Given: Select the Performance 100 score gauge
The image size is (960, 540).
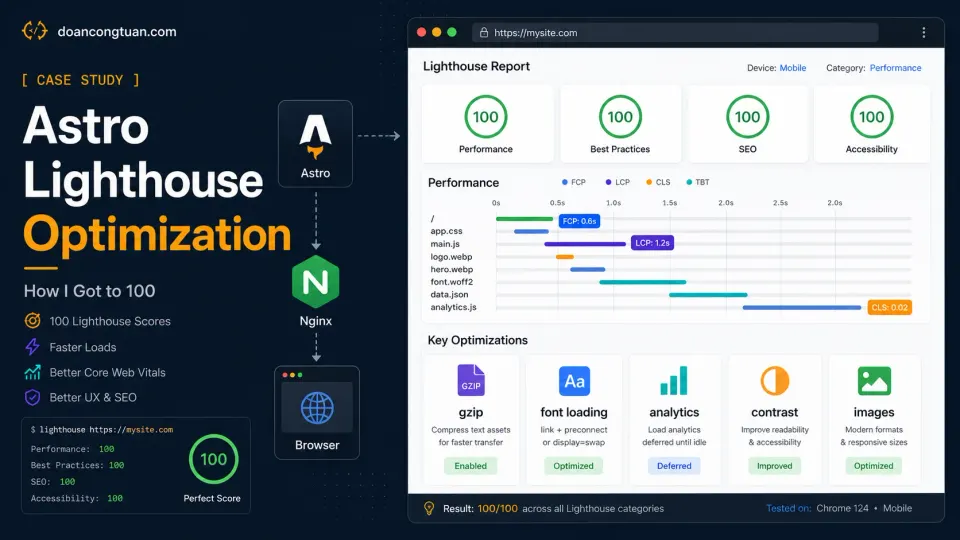Looking at the screenshot, I should point(486,117).
